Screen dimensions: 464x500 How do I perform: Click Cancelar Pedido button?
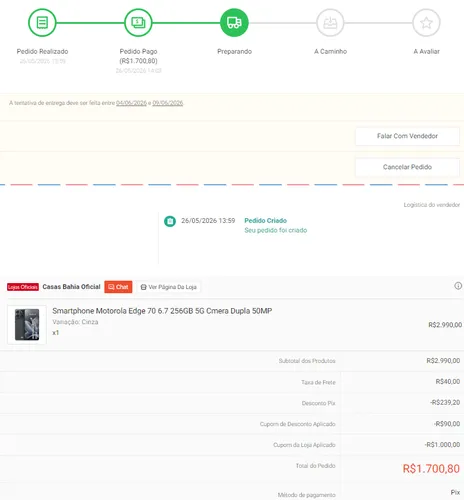407,167
